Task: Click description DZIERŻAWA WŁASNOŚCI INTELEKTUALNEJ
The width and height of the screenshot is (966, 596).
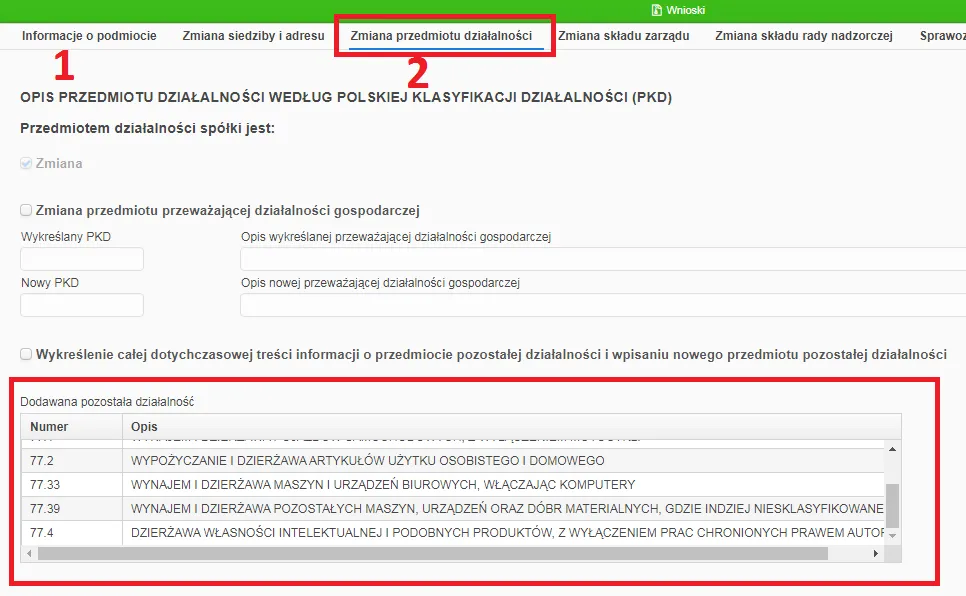Action: (x=507, y=533)
